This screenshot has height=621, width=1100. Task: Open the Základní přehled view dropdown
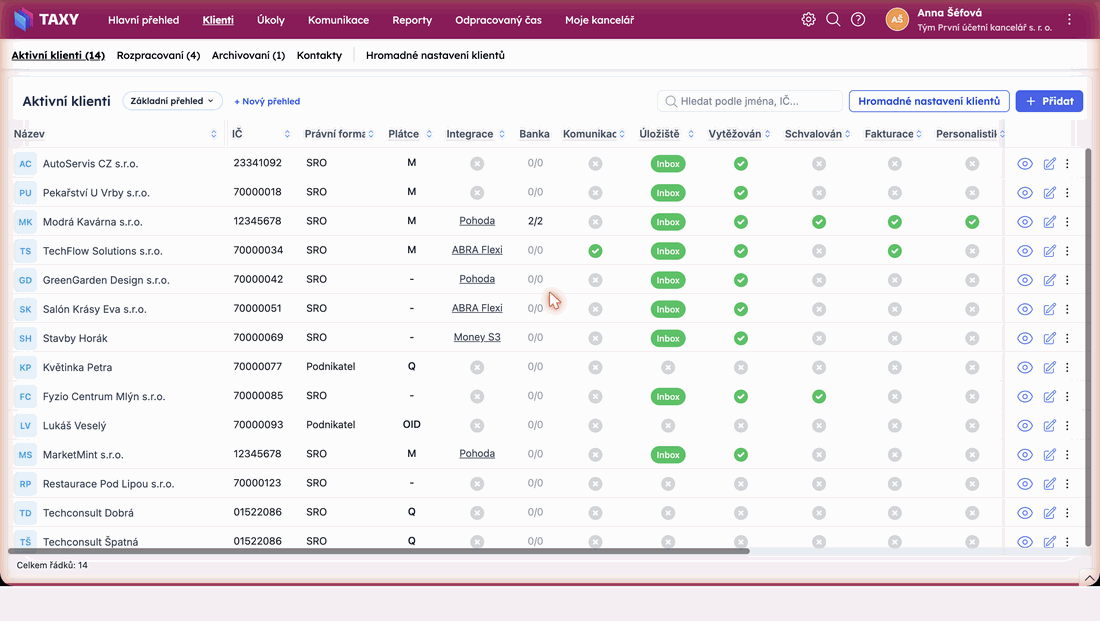(172, 101)
